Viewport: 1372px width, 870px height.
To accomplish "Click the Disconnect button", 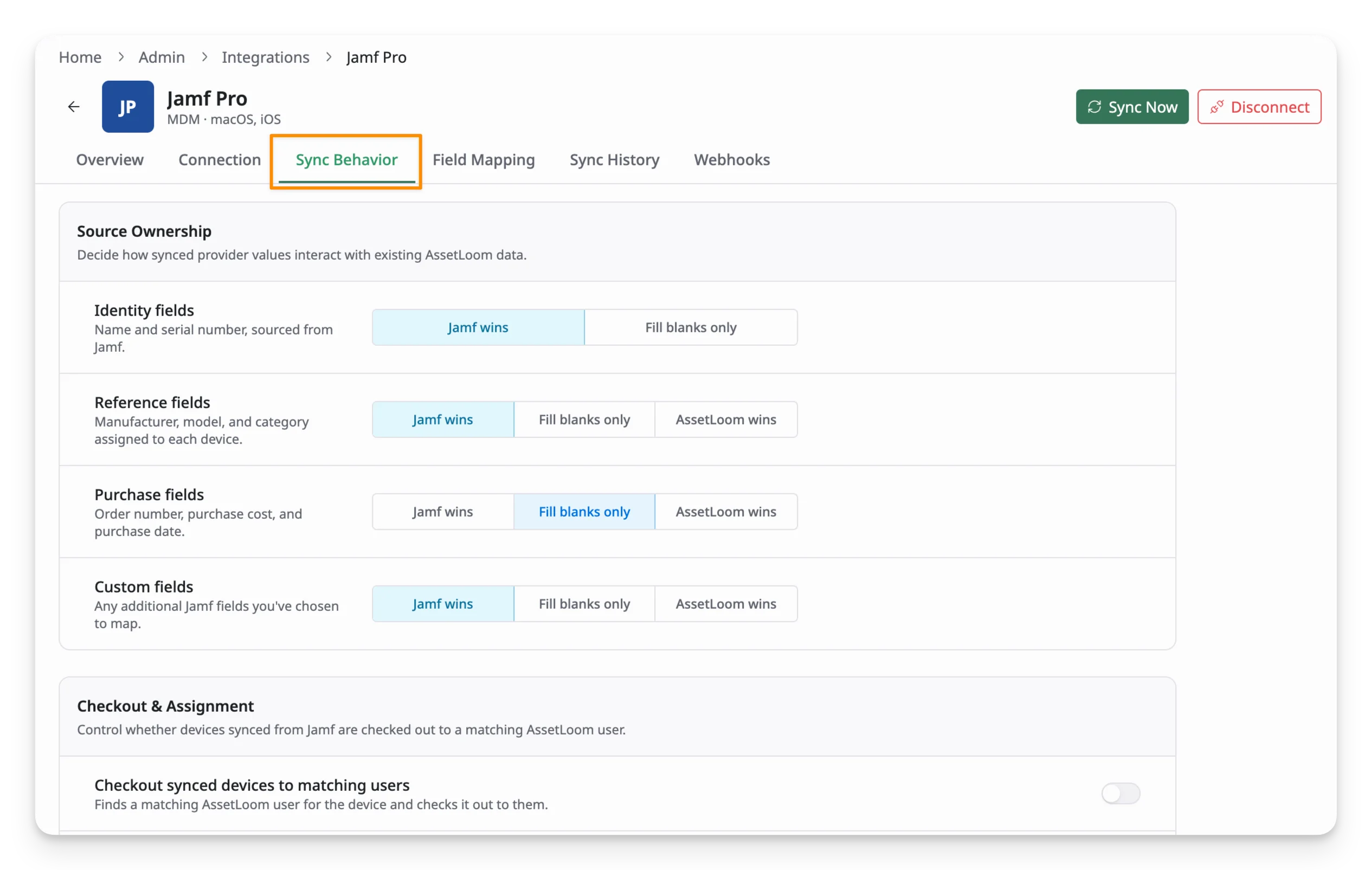I will point(1259,107).
